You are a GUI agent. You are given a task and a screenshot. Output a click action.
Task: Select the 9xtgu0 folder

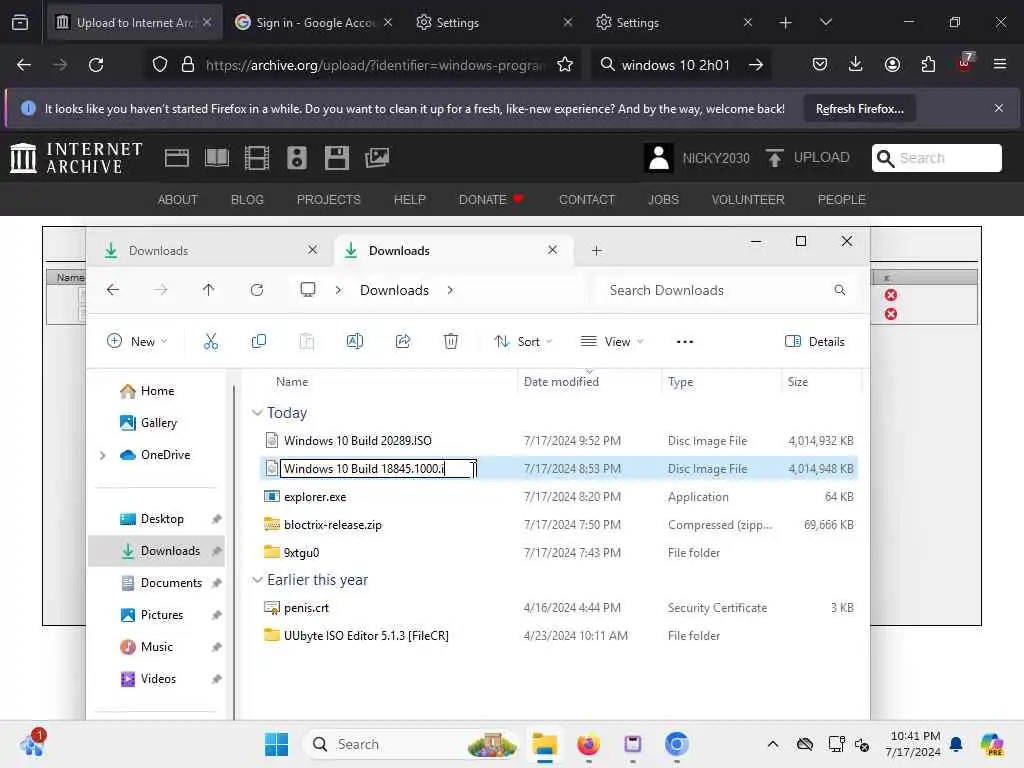(x=301, y=553)
